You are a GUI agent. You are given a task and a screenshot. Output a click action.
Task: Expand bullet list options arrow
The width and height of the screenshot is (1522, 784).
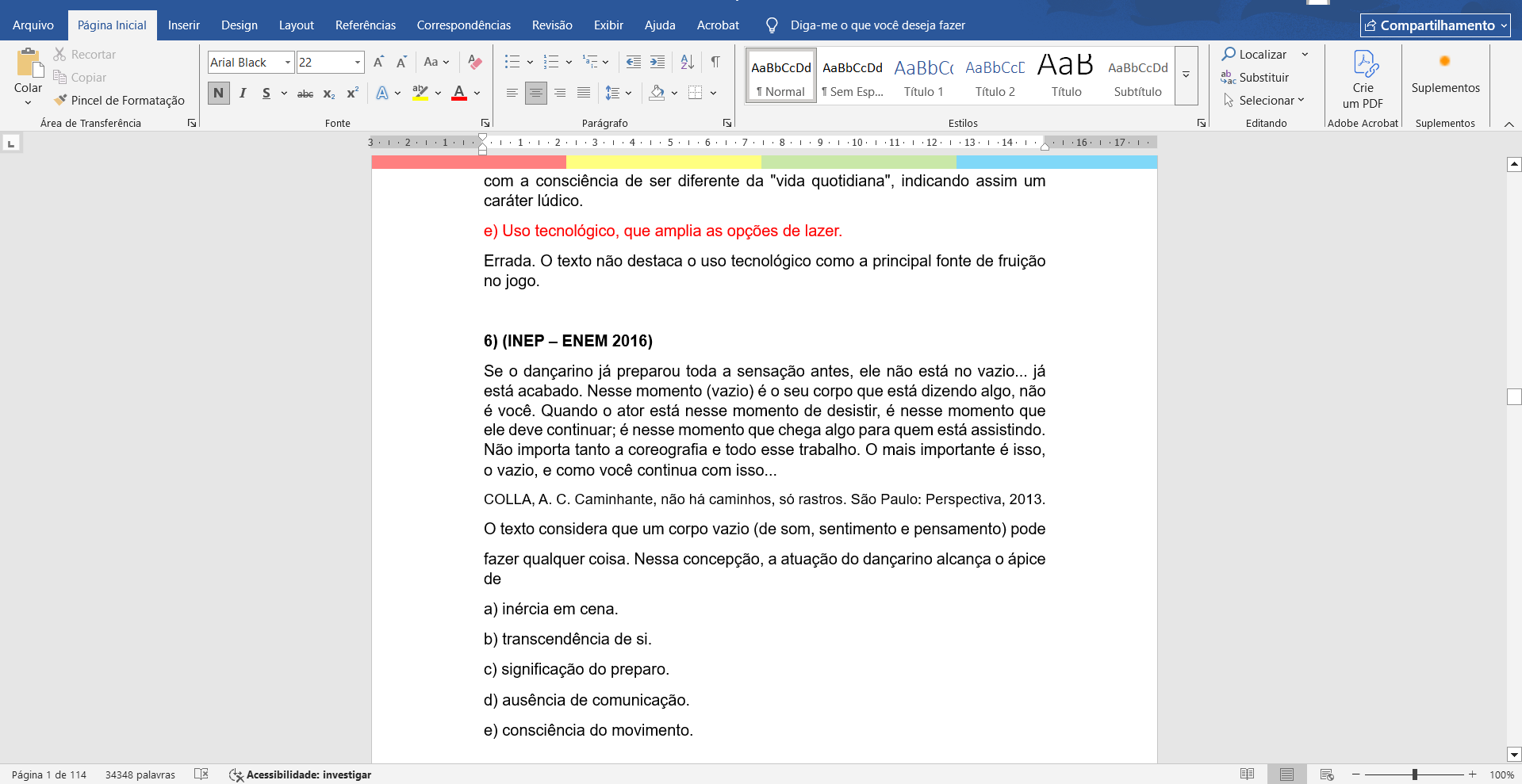point(530,62)
